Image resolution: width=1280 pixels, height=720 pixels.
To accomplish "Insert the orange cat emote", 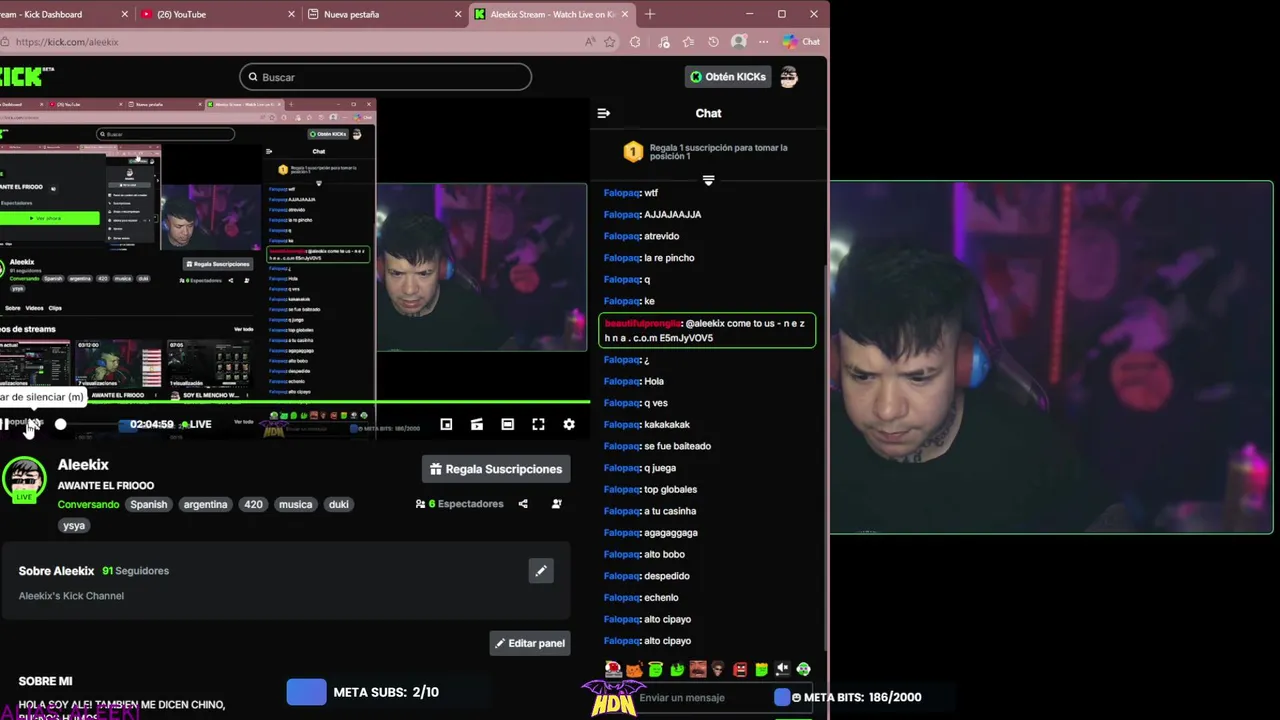I will tap(634, 669).
